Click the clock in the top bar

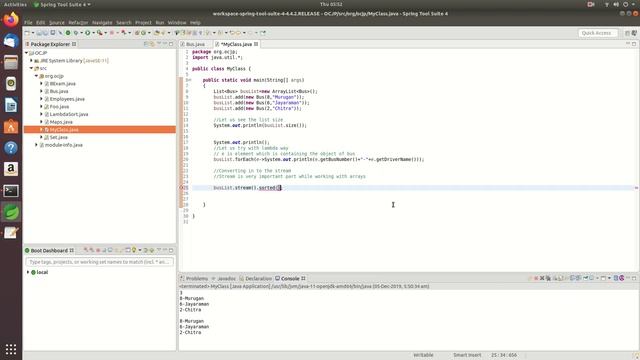pyautogui.click(x=331, y=4)
